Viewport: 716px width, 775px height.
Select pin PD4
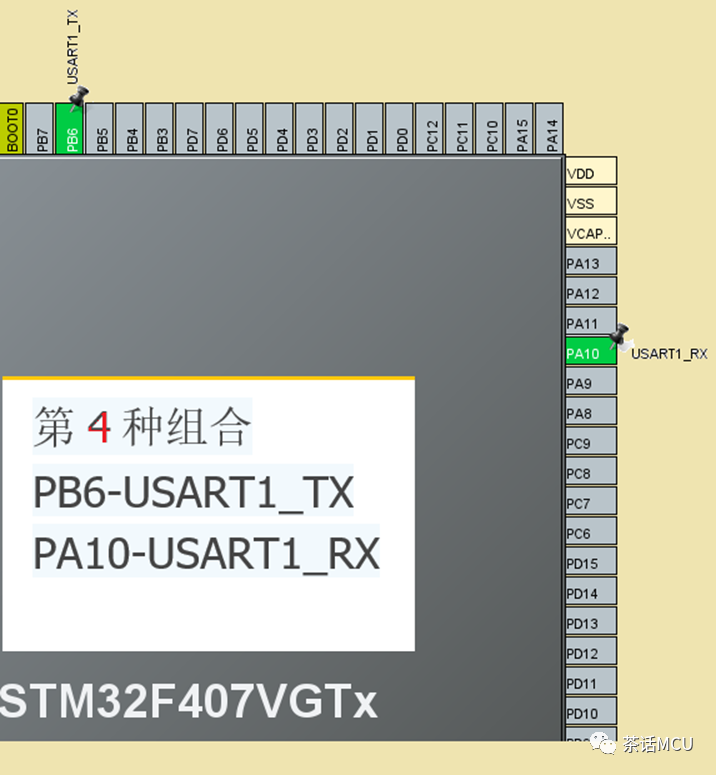coord(279,129)
